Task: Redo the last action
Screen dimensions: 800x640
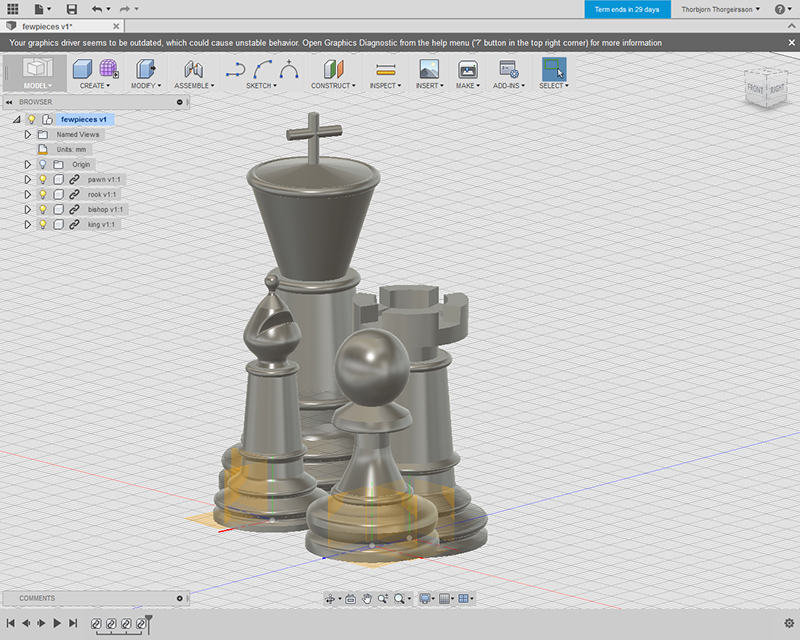Action: 124,9
